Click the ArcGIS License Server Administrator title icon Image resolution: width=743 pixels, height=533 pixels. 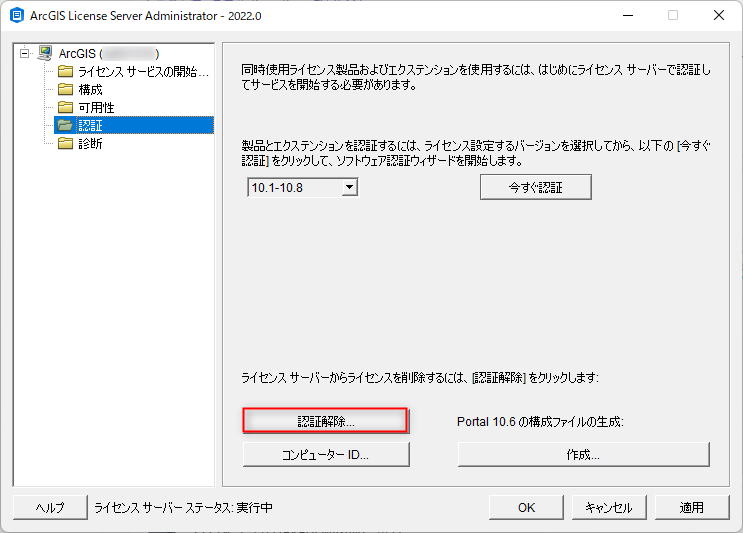pyautogui.click(x=17, y=15)
